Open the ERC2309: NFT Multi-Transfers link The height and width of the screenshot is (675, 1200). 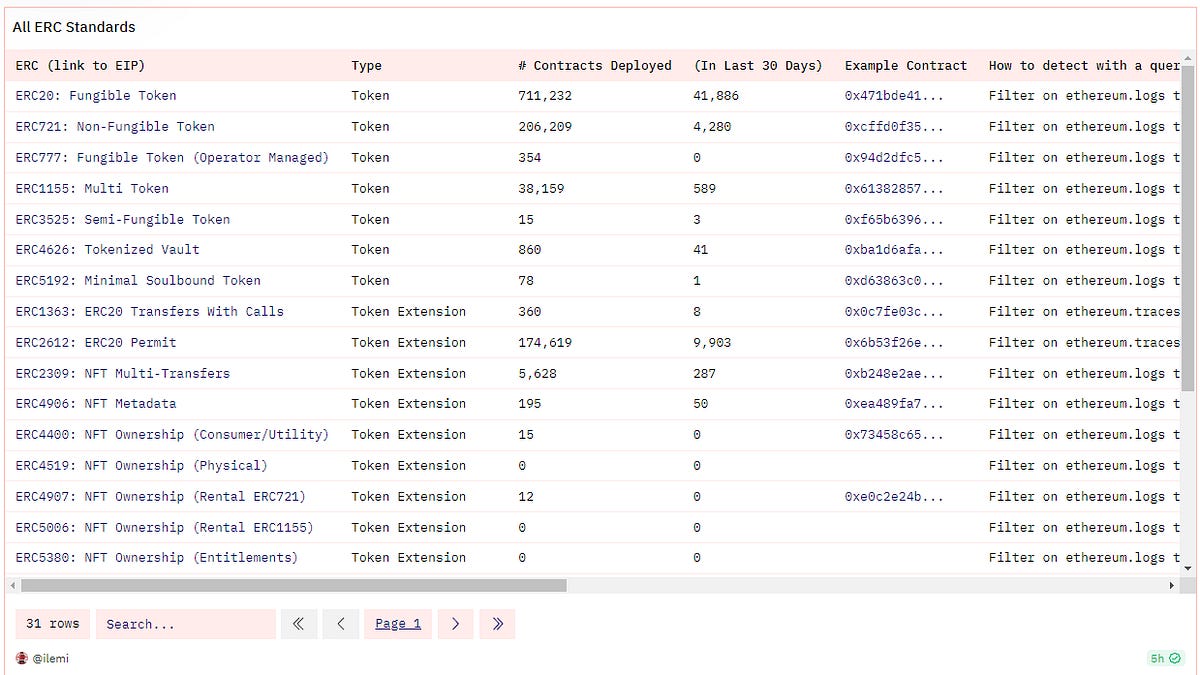point(123,374)
